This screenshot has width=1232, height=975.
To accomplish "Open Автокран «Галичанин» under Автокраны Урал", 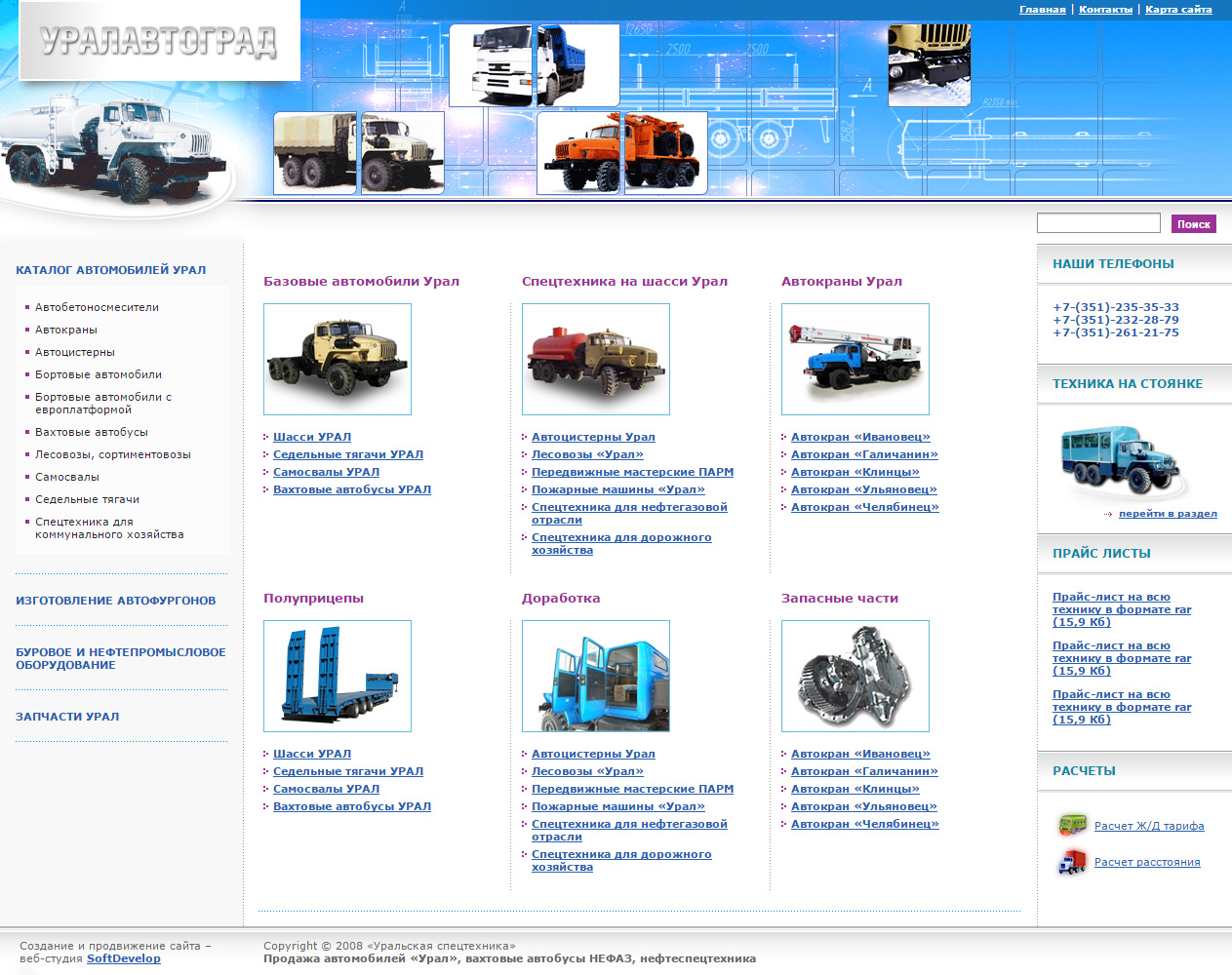I will coord(864,454).
